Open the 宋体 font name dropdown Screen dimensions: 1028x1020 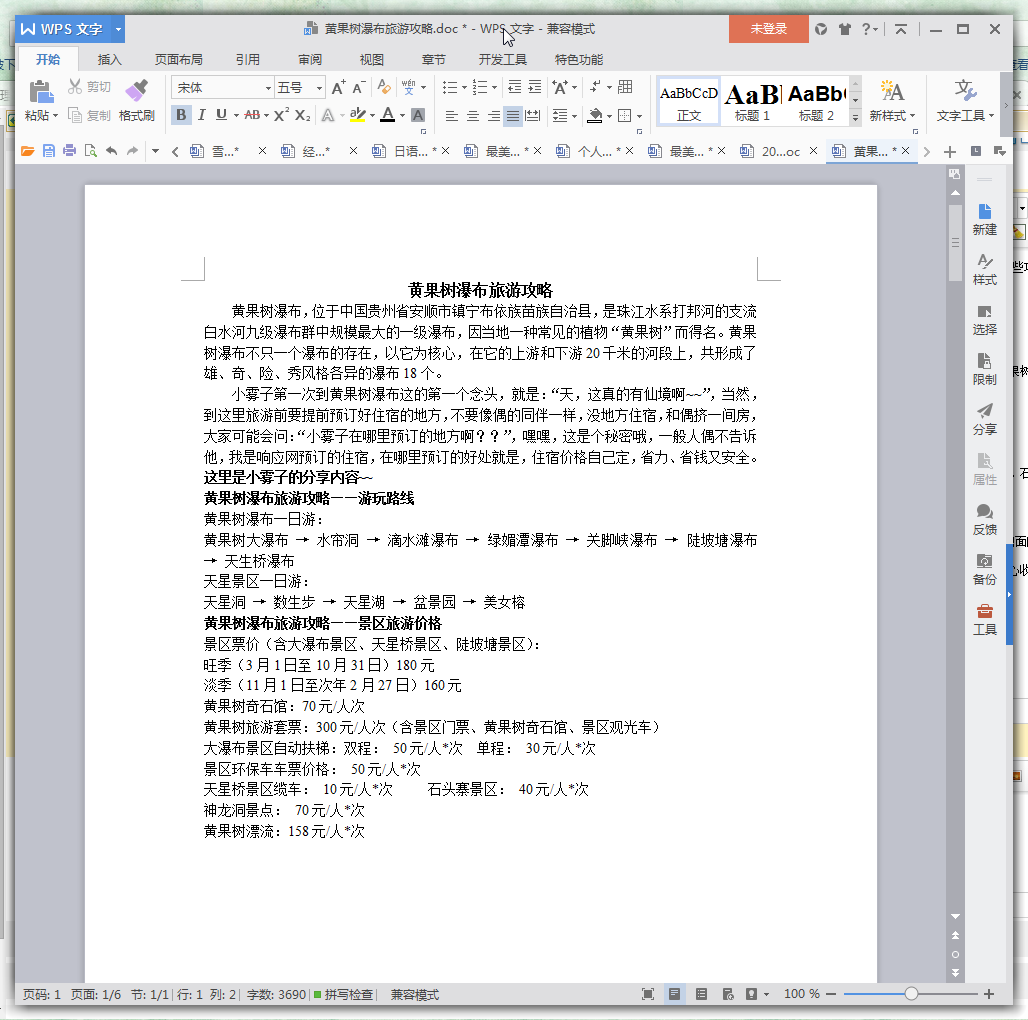[269, 87]
